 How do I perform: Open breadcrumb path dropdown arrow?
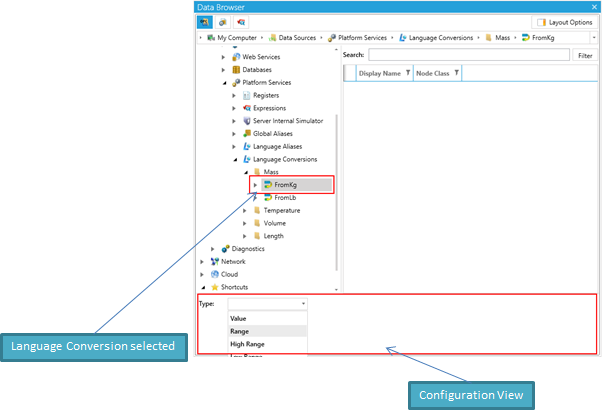pos(594,38)
